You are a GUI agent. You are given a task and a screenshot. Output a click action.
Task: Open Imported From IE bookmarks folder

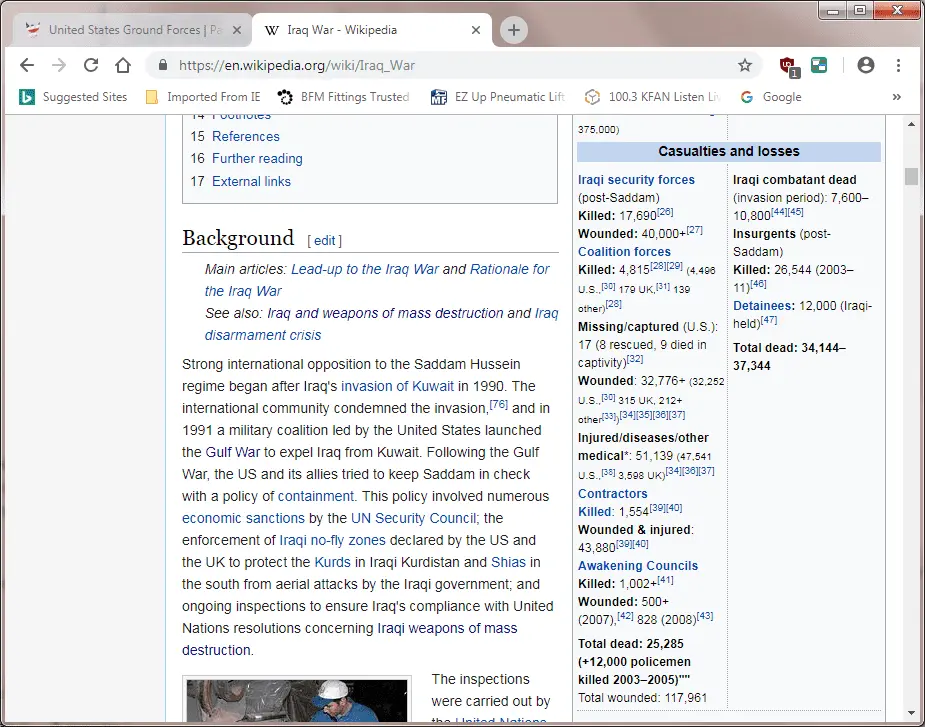203,97
